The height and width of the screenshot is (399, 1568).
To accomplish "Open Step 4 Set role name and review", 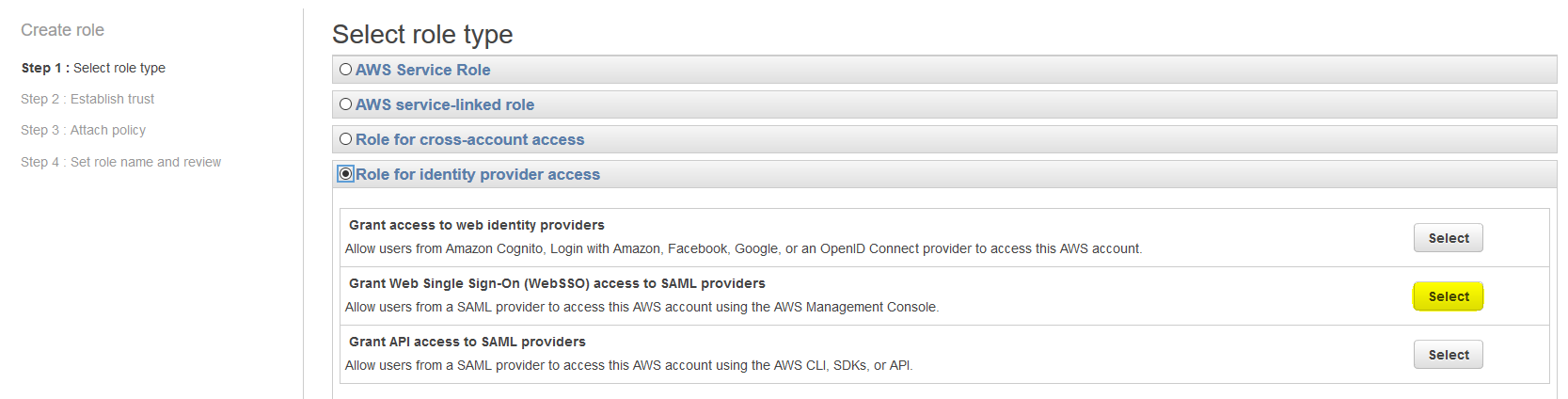I will (x=121, y=162).
